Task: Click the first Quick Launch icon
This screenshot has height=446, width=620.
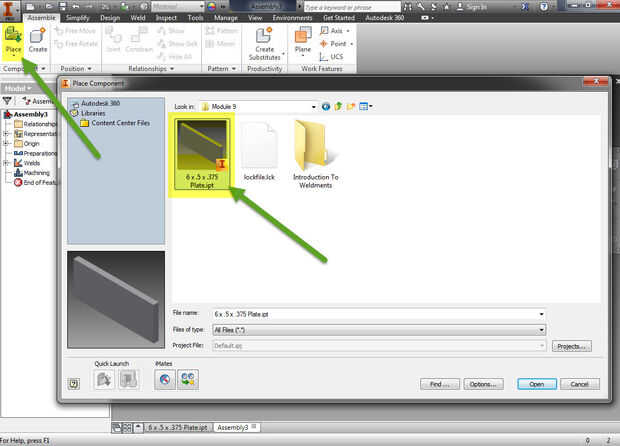Action: (104, 380)
